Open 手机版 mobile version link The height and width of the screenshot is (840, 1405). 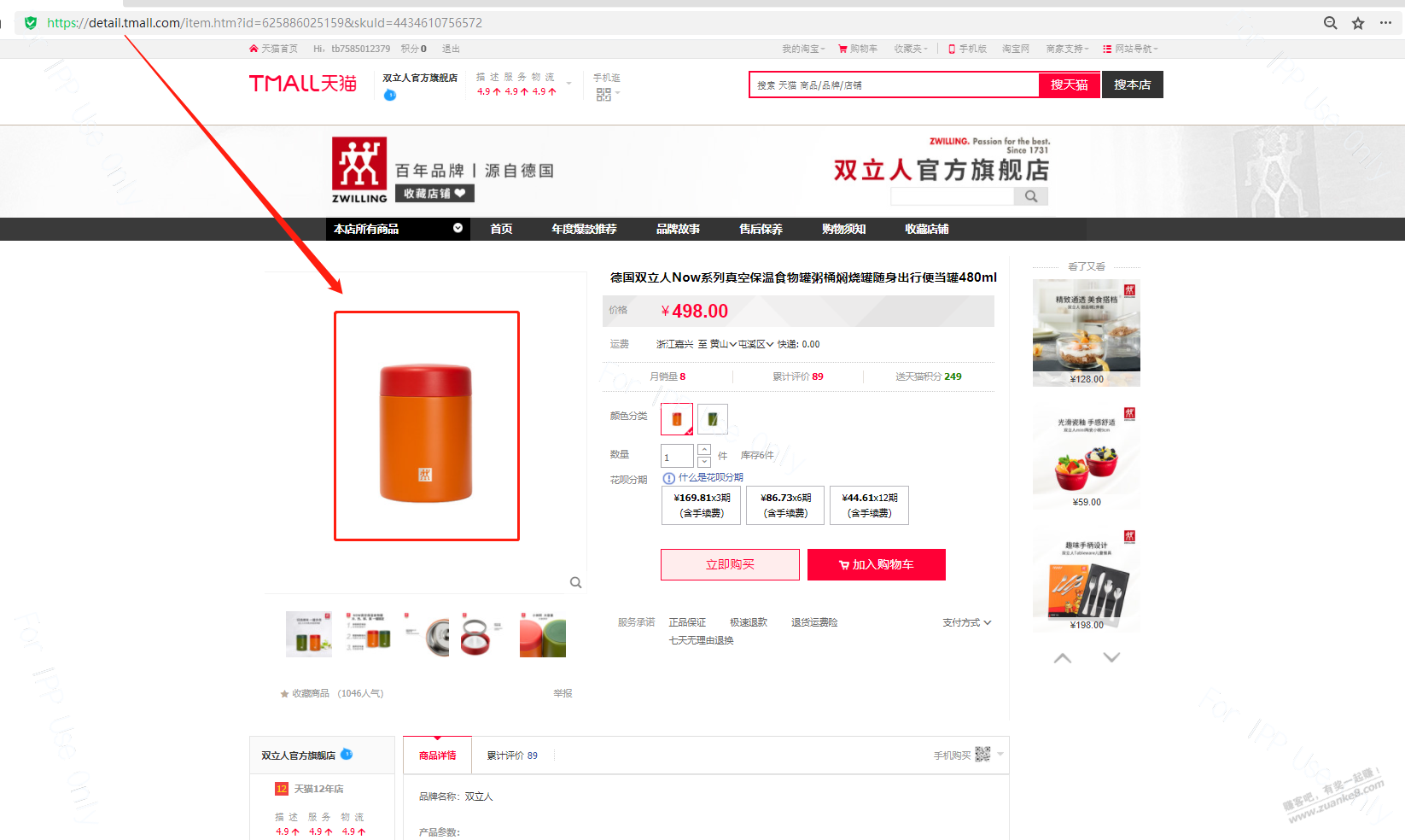tap(967, 49)
